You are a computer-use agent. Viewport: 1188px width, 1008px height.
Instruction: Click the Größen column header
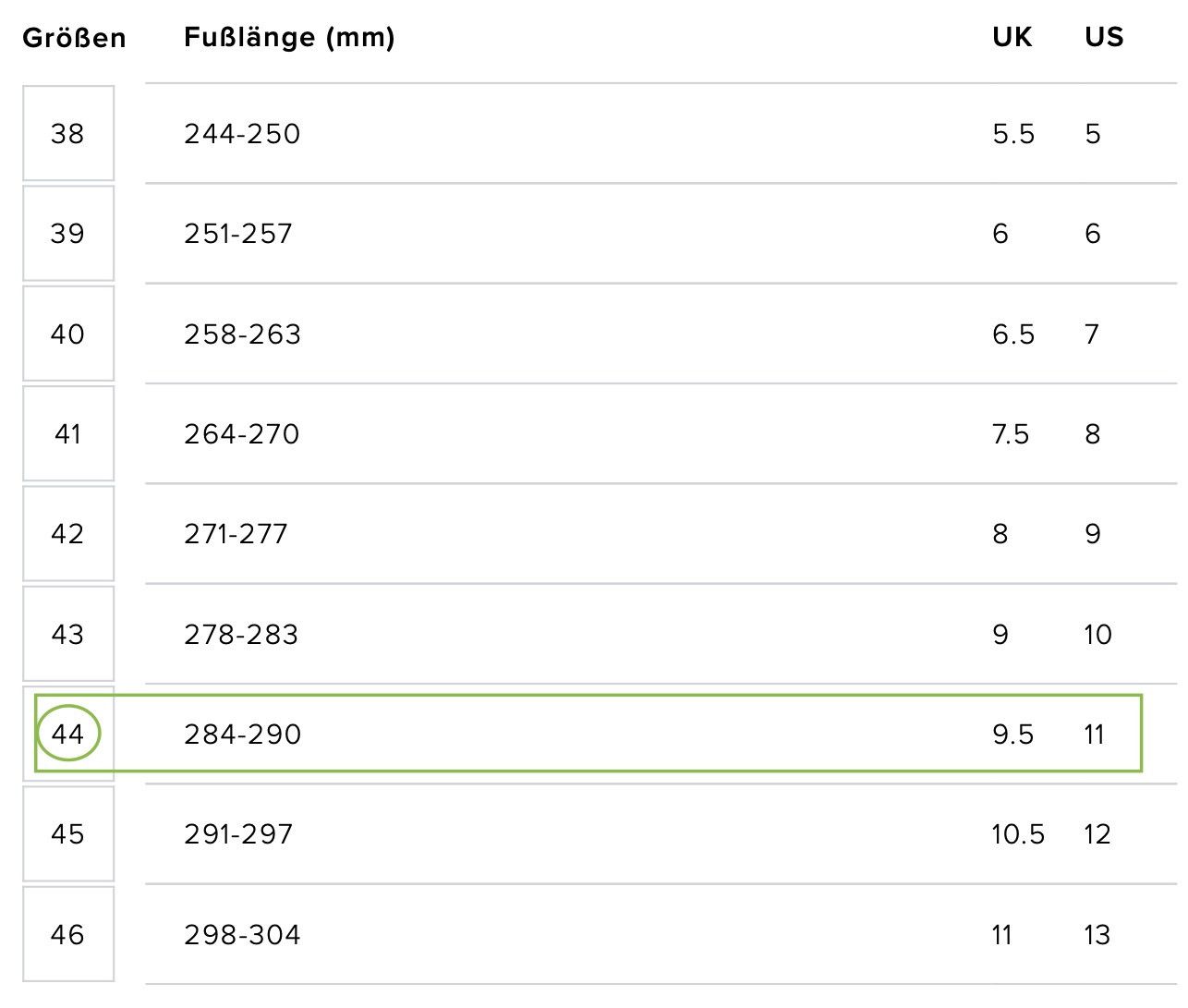[74, 38]
